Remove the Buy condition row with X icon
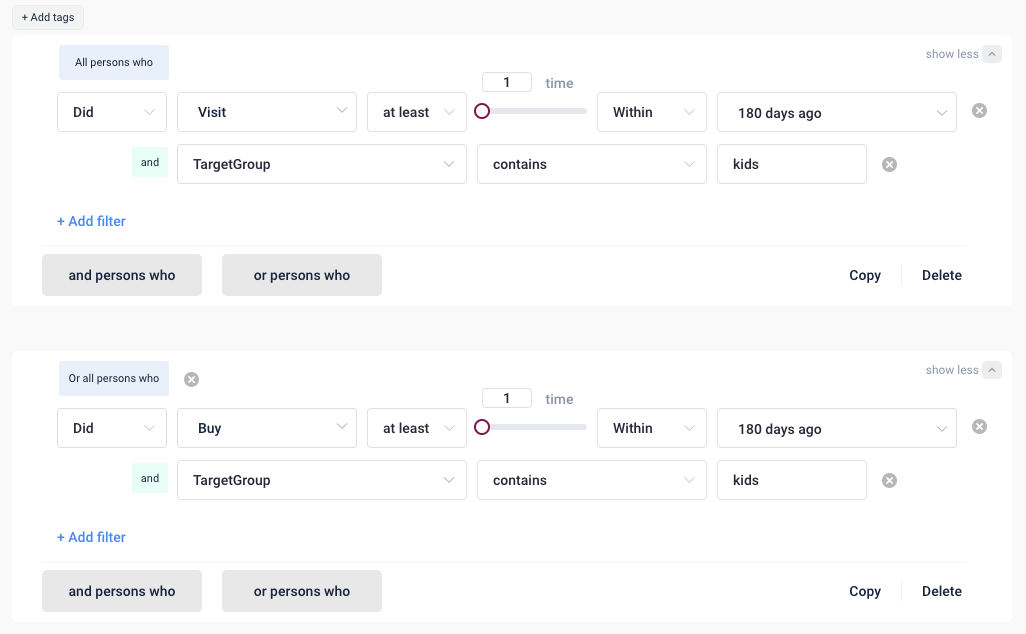 coord(979,427)
